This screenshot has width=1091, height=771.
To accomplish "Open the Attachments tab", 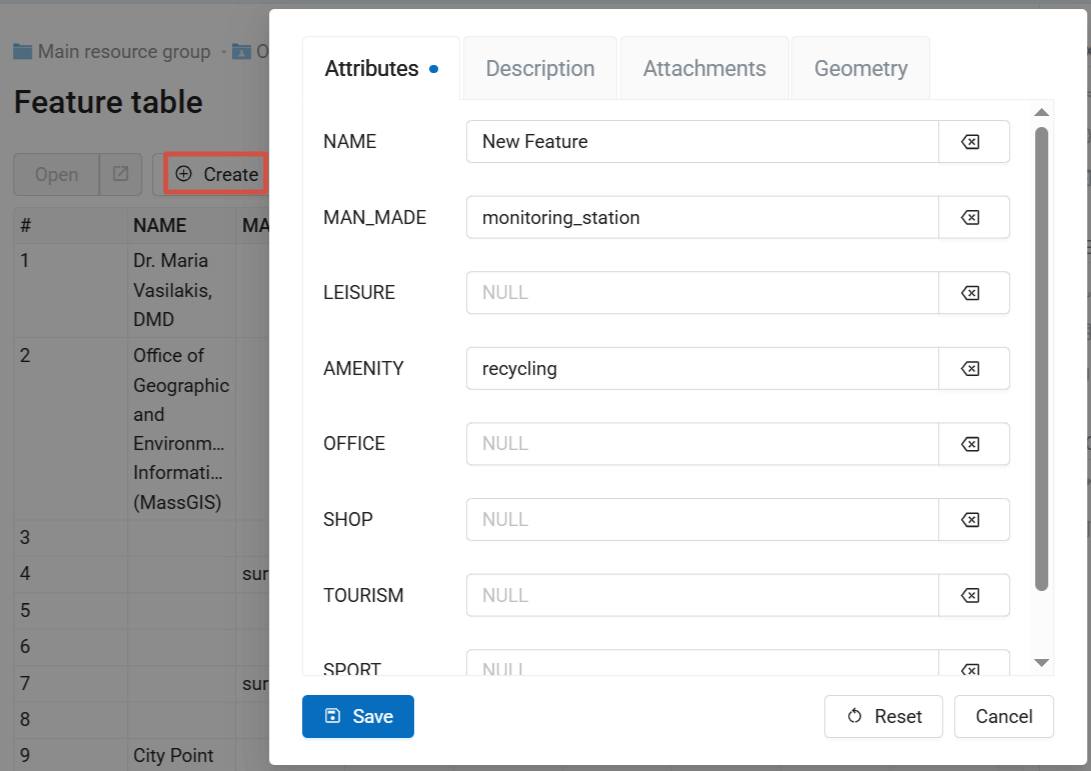I will (704, 69).
